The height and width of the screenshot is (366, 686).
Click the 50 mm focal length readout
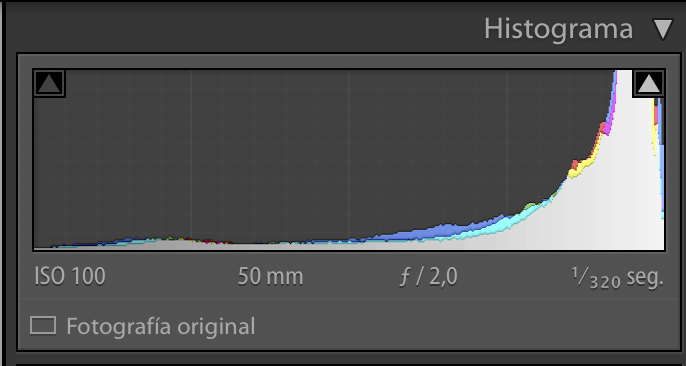click(270, 277)
